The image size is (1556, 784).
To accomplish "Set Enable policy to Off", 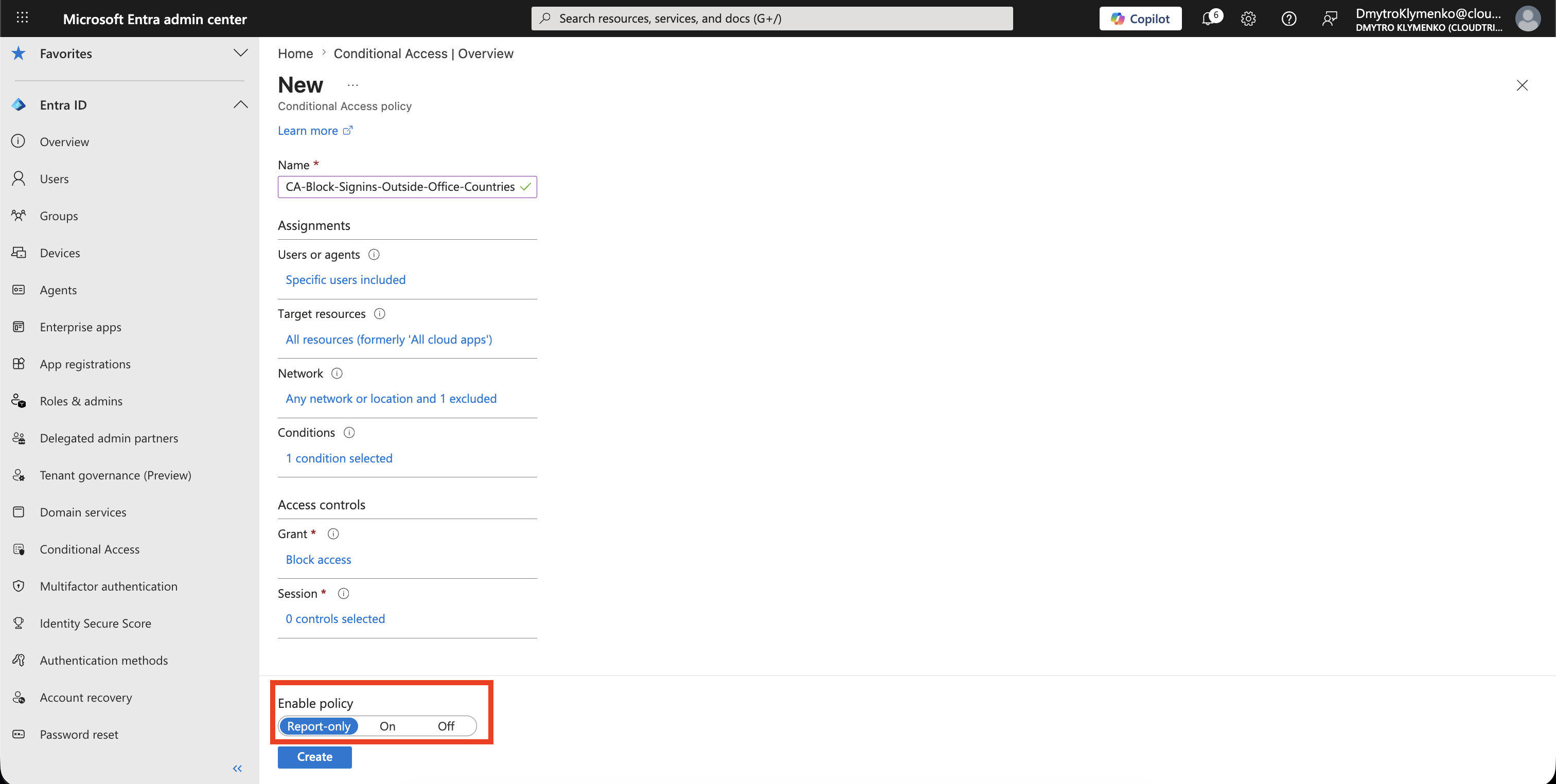I will (446, 726).
